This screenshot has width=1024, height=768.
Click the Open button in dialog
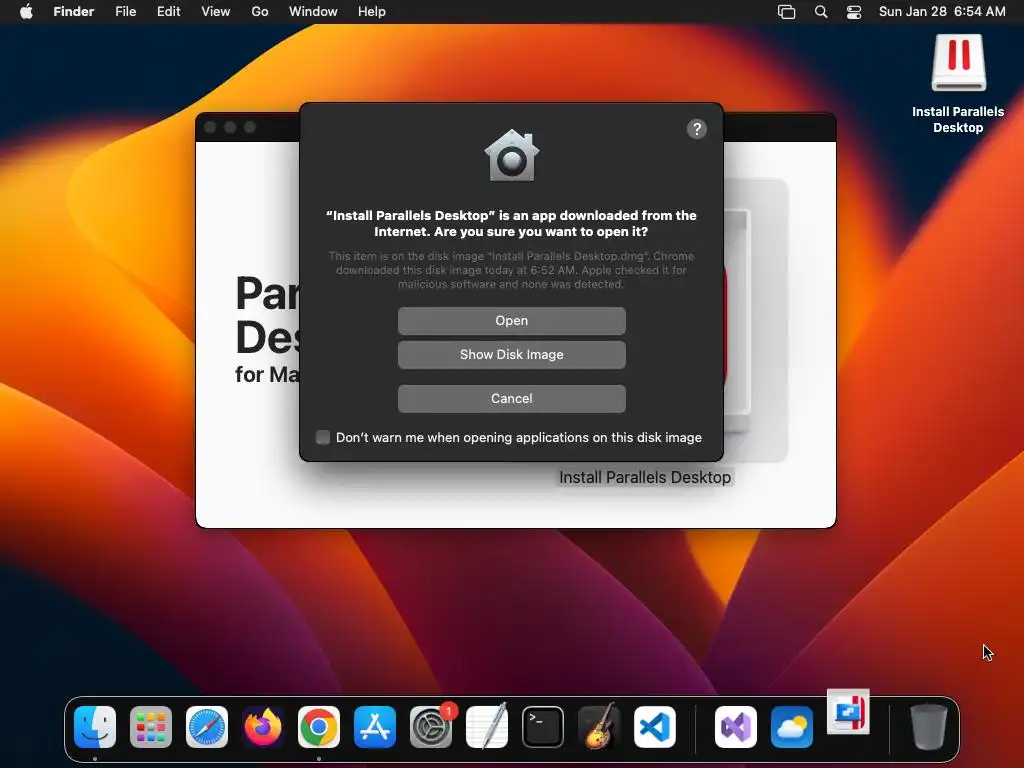pos(512,321)
